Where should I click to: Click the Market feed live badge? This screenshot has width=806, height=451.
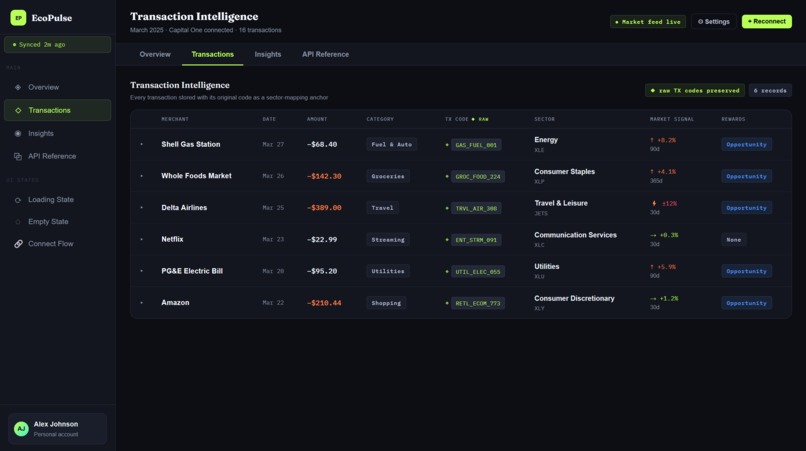(x=648, y=22)
